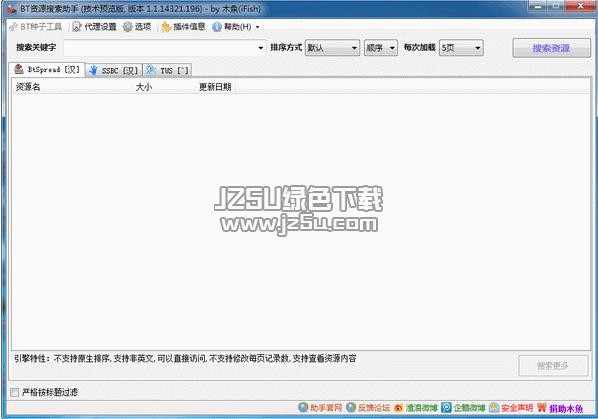Click the proxy settings document icon
This screenshot has height=419, width=598.
click(77, 27)
